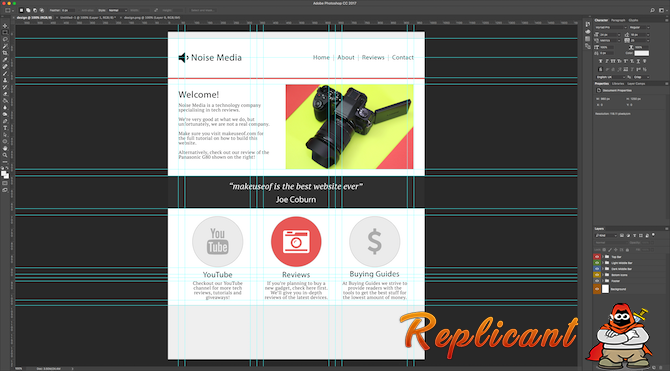
Task: Select the Zoom tool magnifier
Action: click(x=5, y=155)
